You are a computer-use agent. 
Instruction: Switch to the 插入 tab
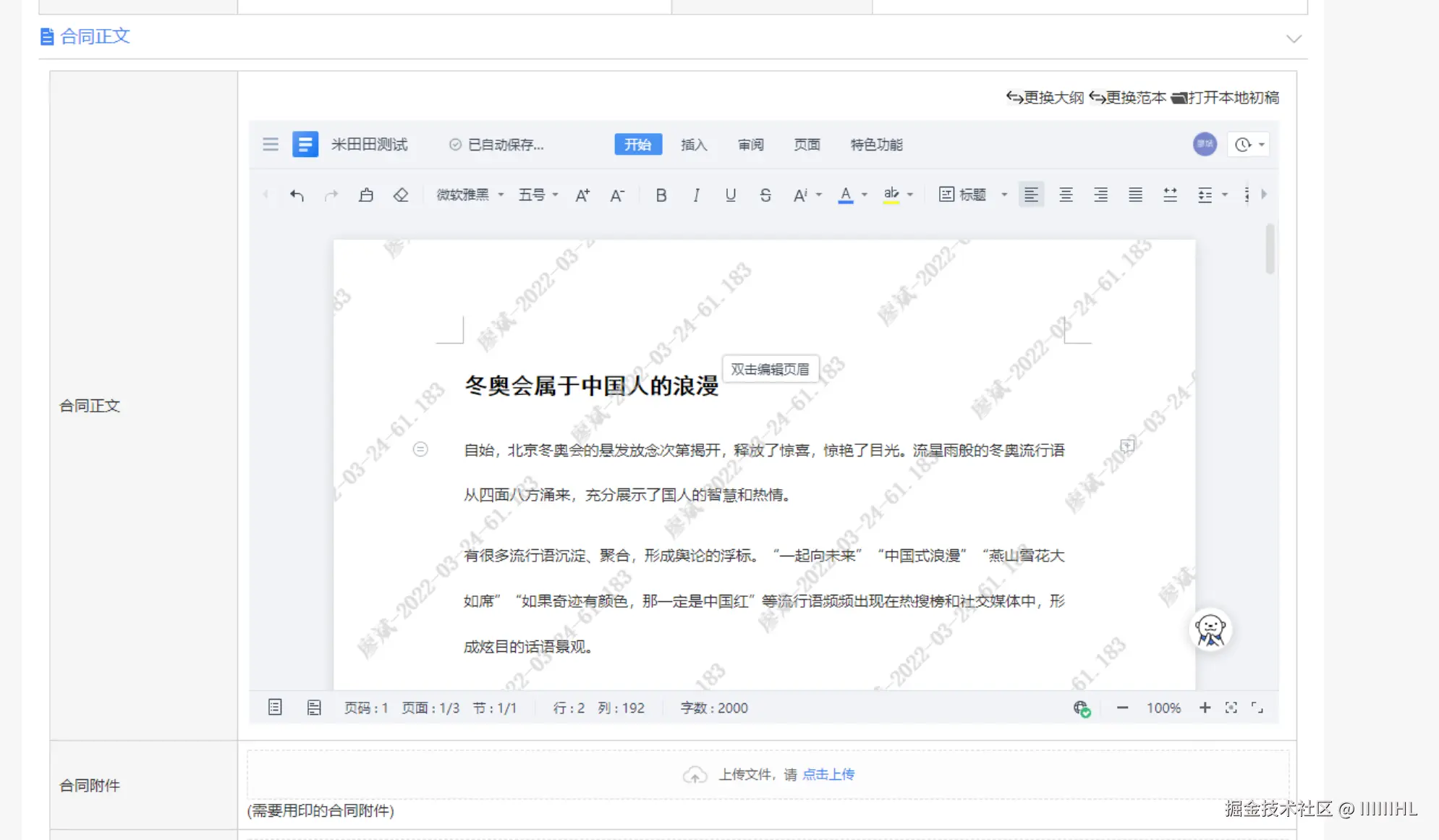693,144
